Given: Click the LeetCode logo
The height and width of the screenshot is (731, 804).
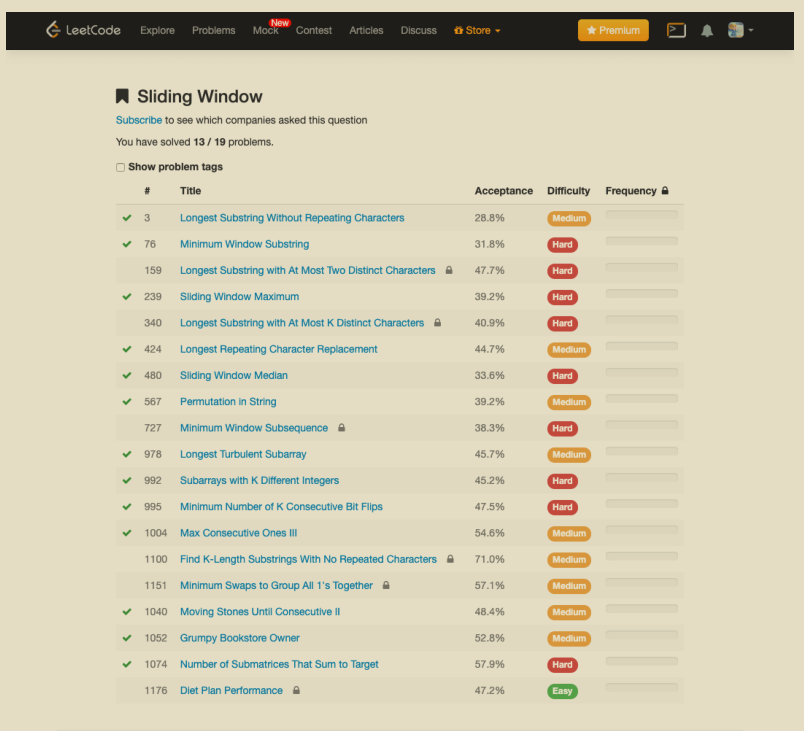Looking at the screenshot, I should tap(83, 30).
